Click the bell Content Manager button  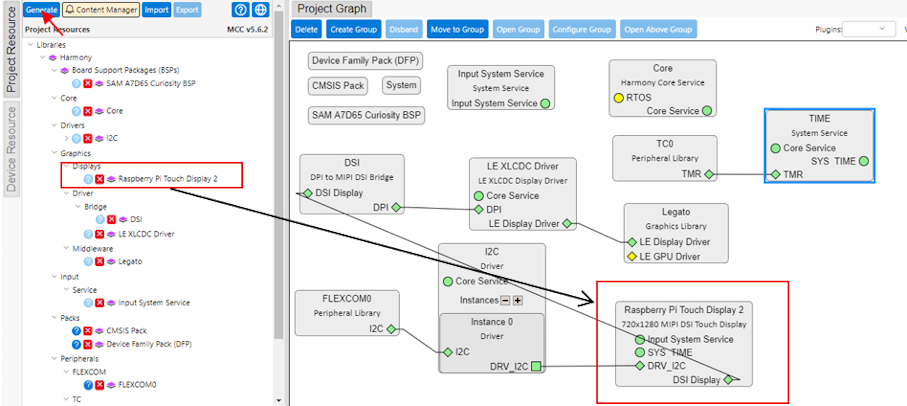pos(101,10)
